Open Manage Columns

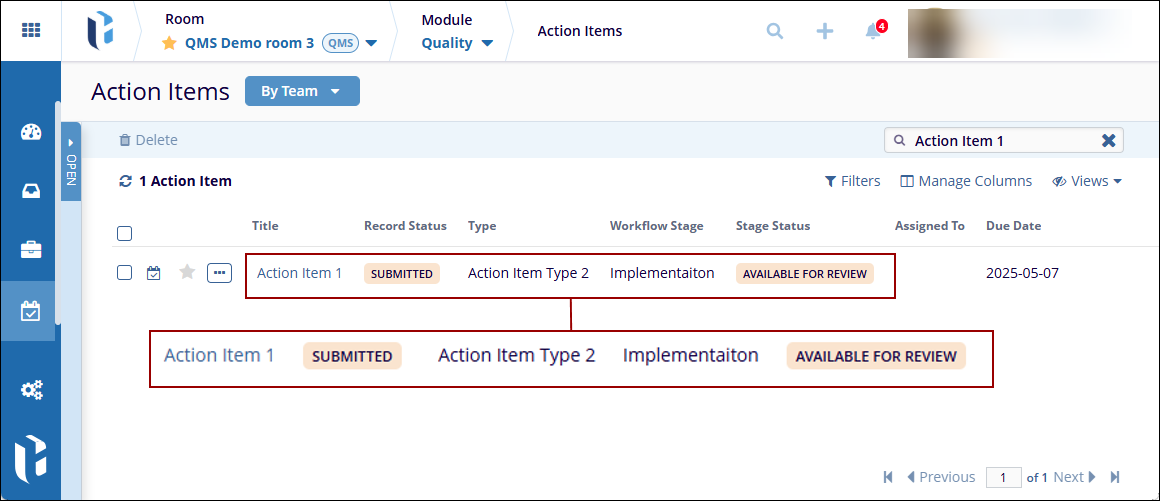966,181
